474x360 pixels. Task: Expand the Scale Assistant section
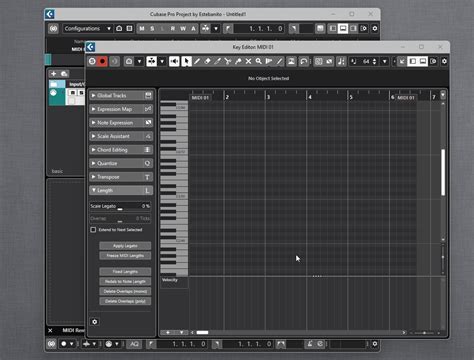click(121, 136)
